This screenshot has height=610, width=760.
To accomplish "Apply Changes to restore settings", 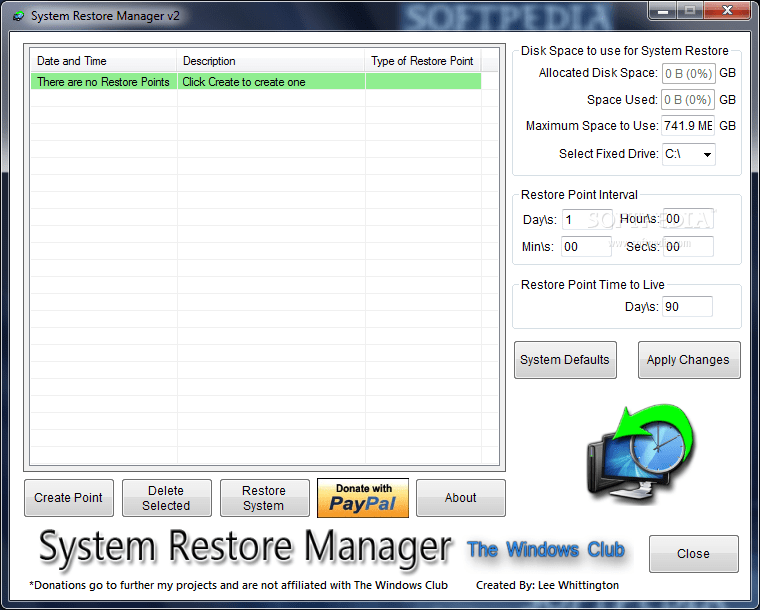I will point(689,360).
